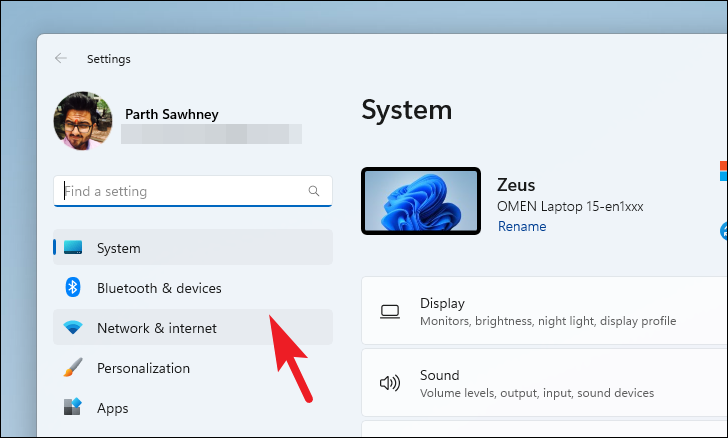The image size is (728, 438).
Task: Open the Display settings card
Action: coord(544,311)
